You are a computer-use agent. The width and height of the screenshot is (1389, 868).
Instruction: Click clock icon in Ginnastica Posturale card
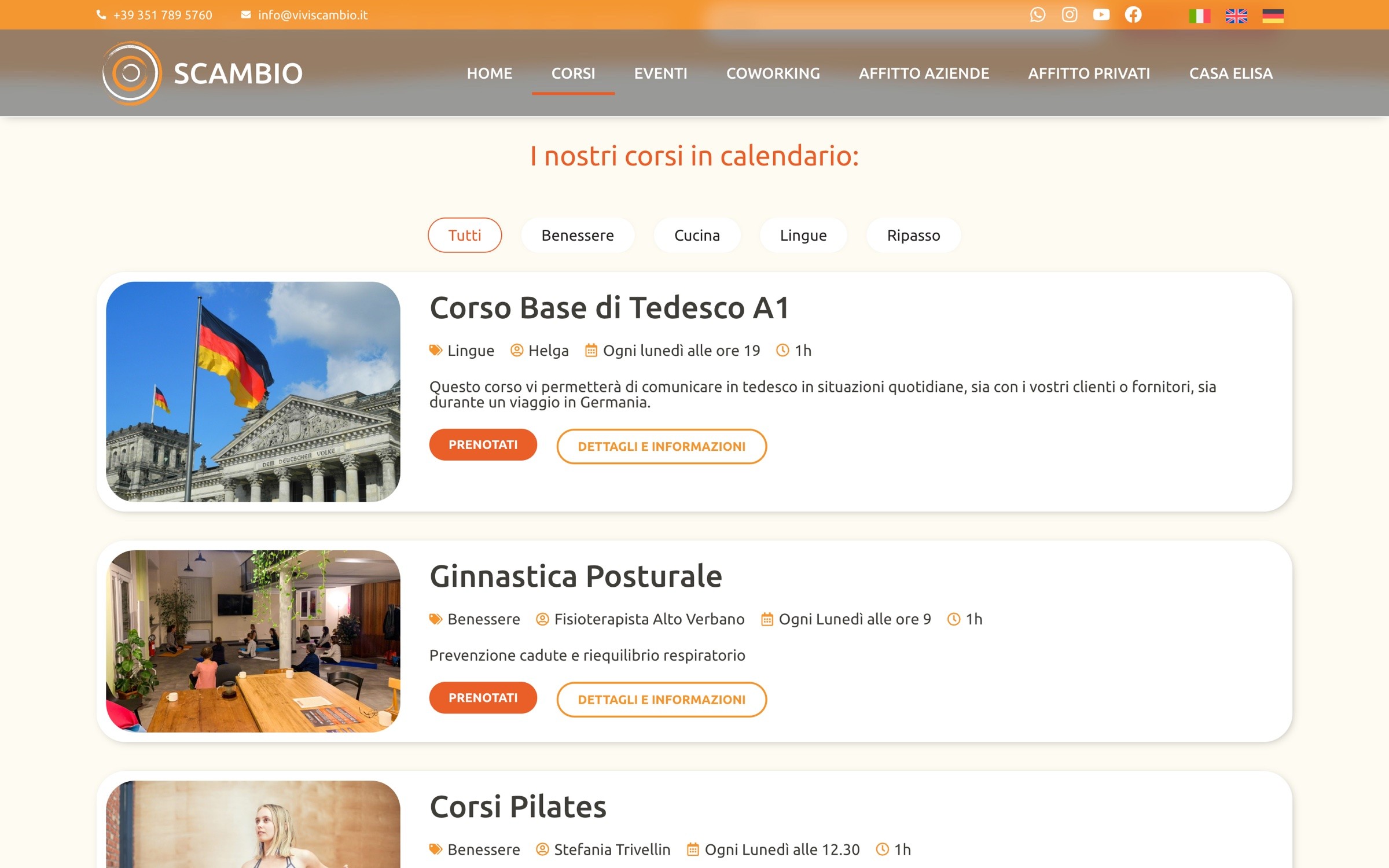click(953, 619)
